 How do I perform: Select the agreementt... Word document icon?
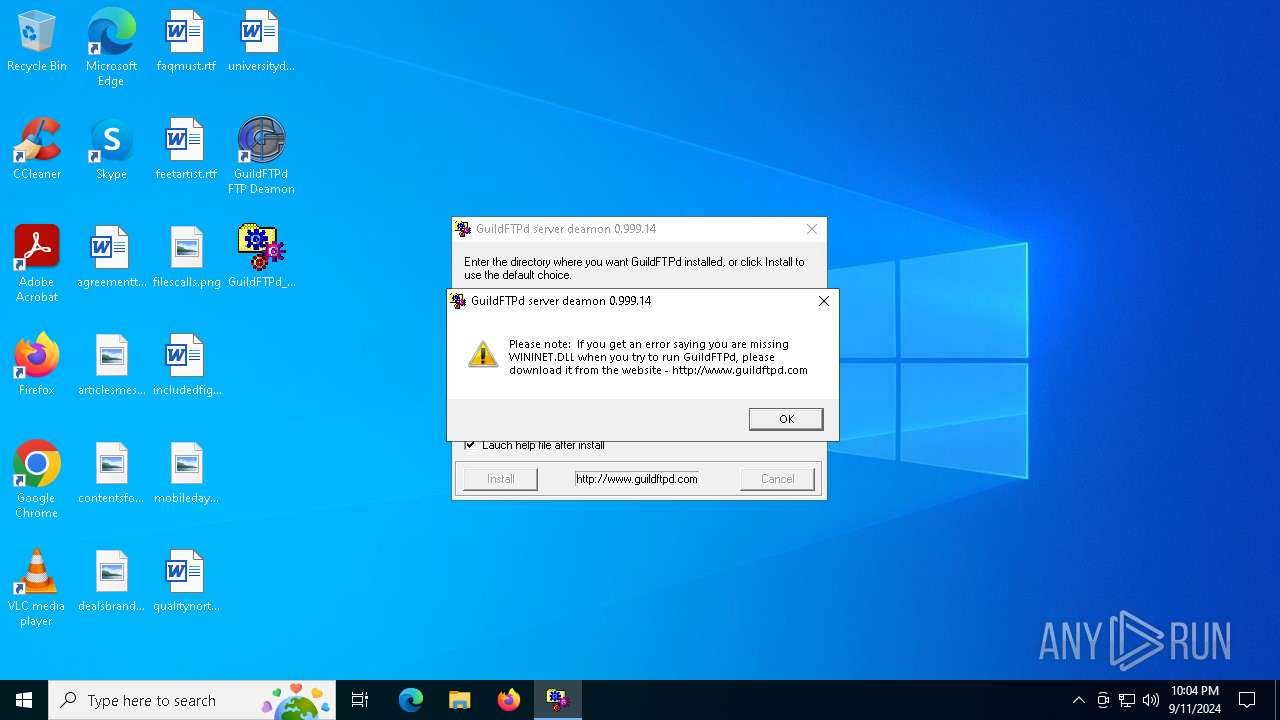[x=111, y=257]
